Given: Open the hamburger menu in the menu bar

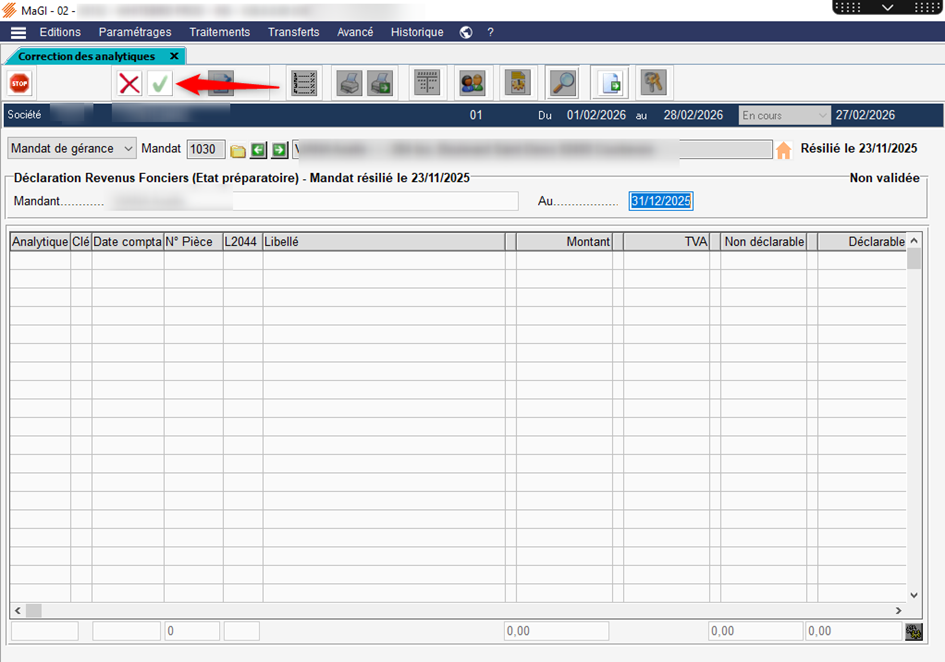Looking at the screenshot, I should click(x=19, y=32).
